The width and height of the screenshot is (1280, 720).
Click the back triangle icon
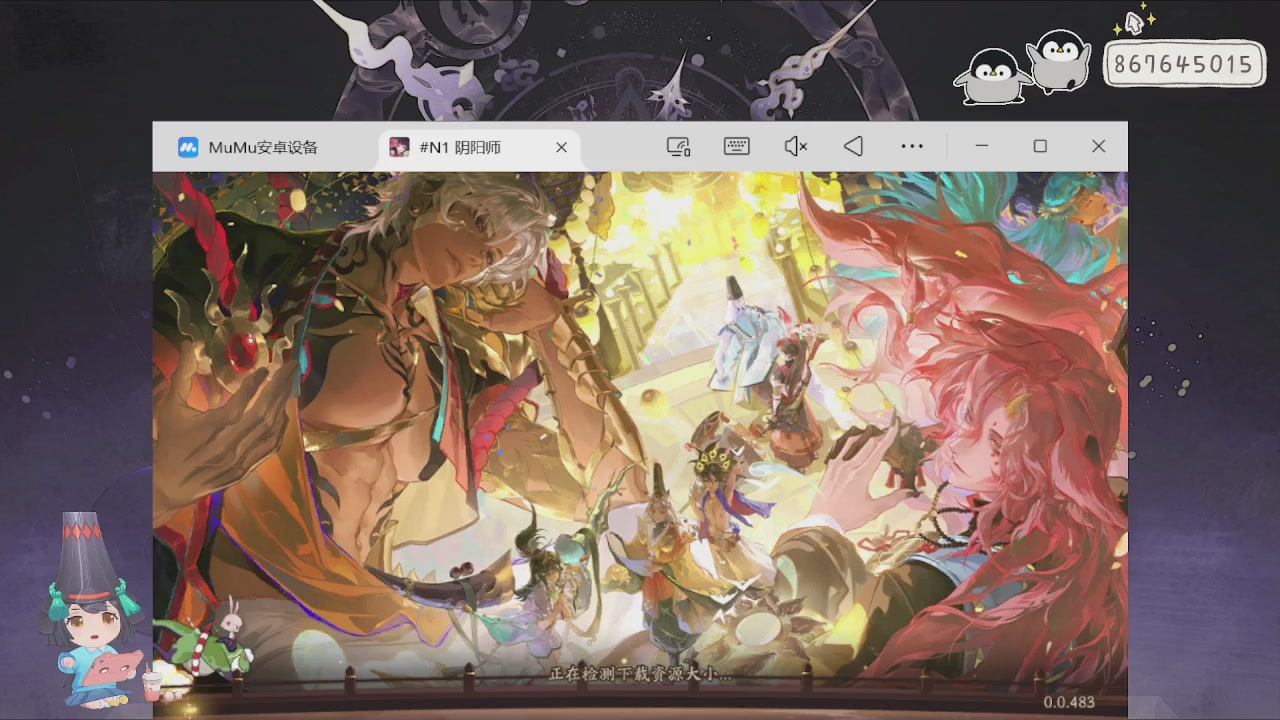tap(853, 147)
